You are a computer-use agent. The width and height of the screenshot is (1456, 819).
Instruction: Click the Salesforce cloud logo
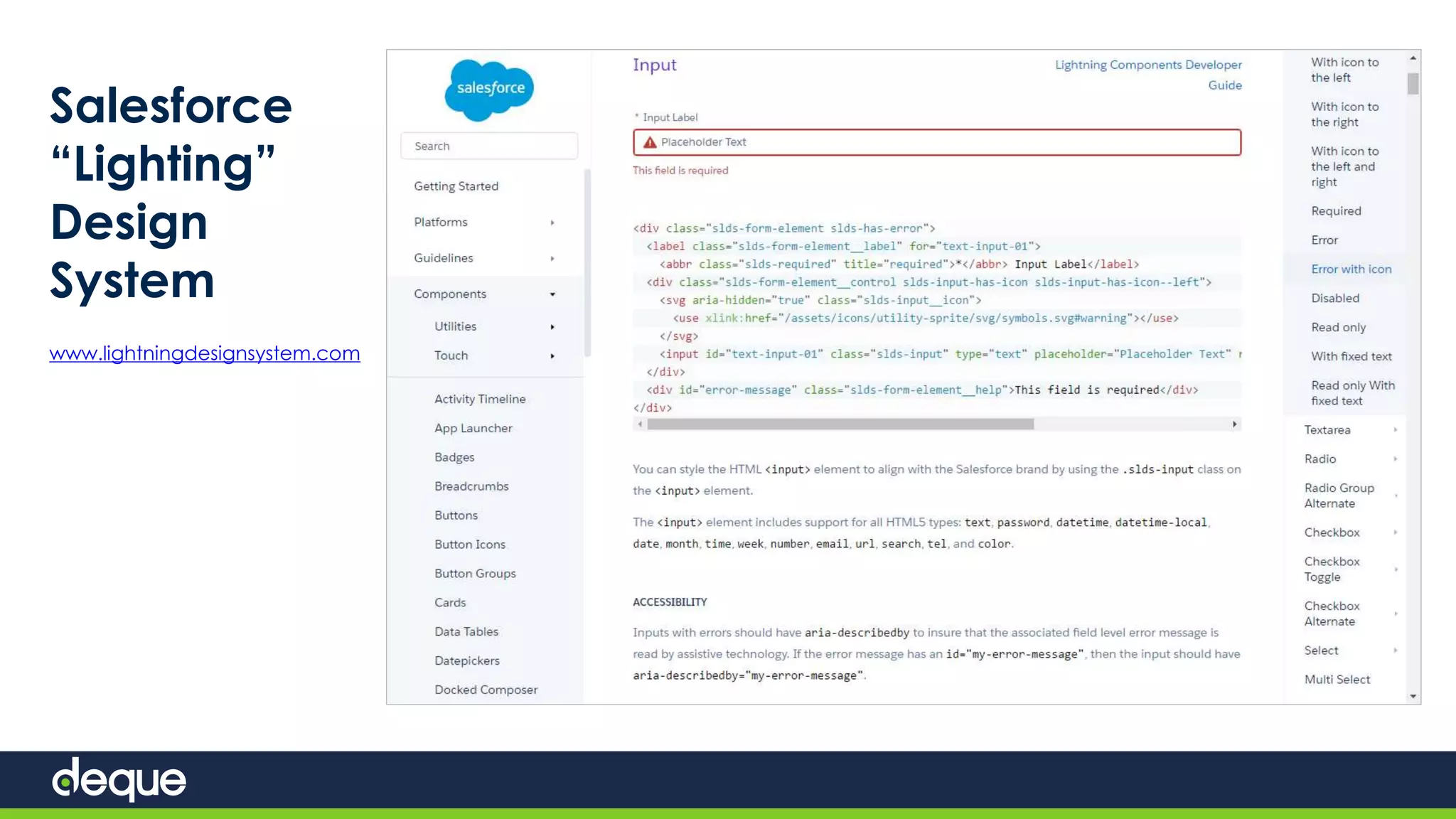pyautogui.click(x=489, y=90)
